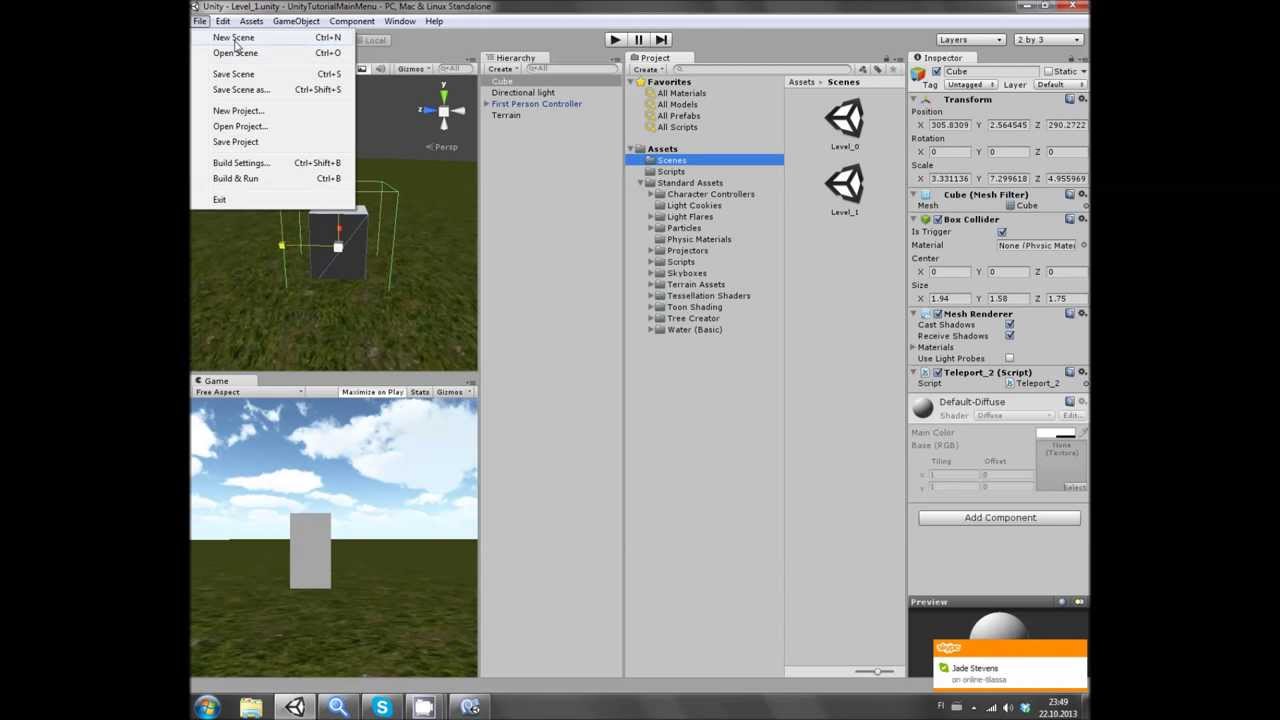1280x720 pixels.
Task: Click the Physic Material picker circle
Action: coord(1083,245)
